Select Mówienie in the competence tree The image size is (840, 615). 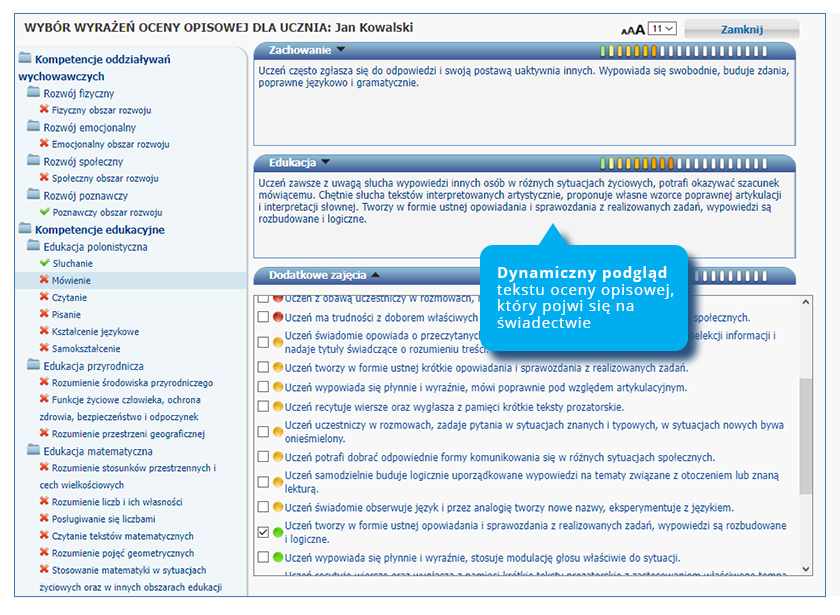tap(70, 280)
